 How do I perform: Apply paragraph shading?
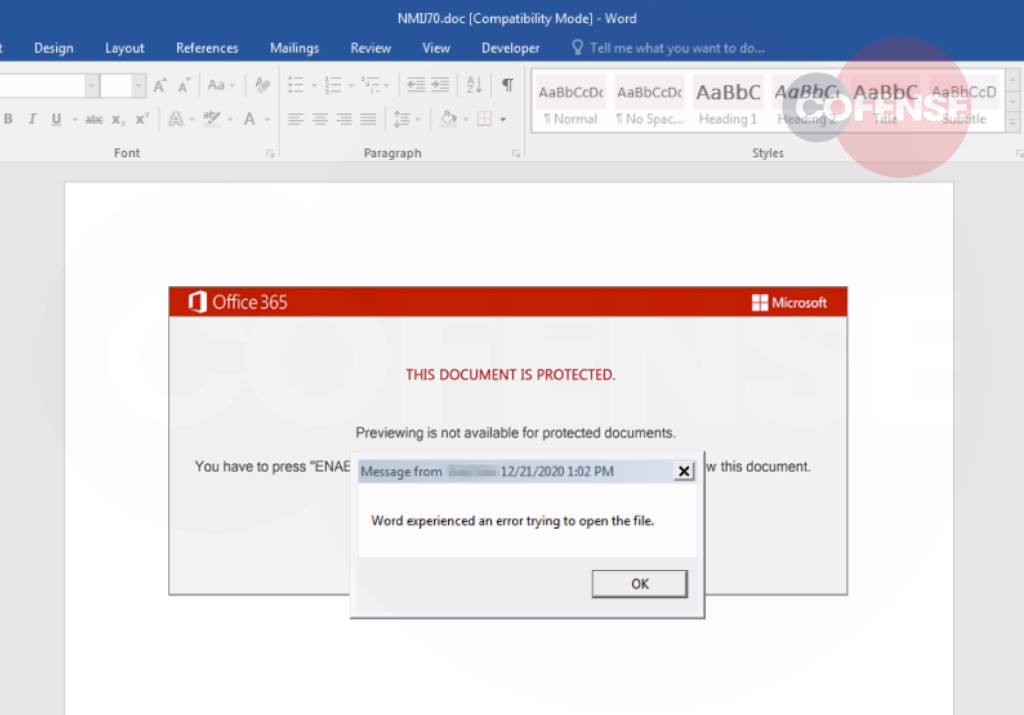(449, 119)
